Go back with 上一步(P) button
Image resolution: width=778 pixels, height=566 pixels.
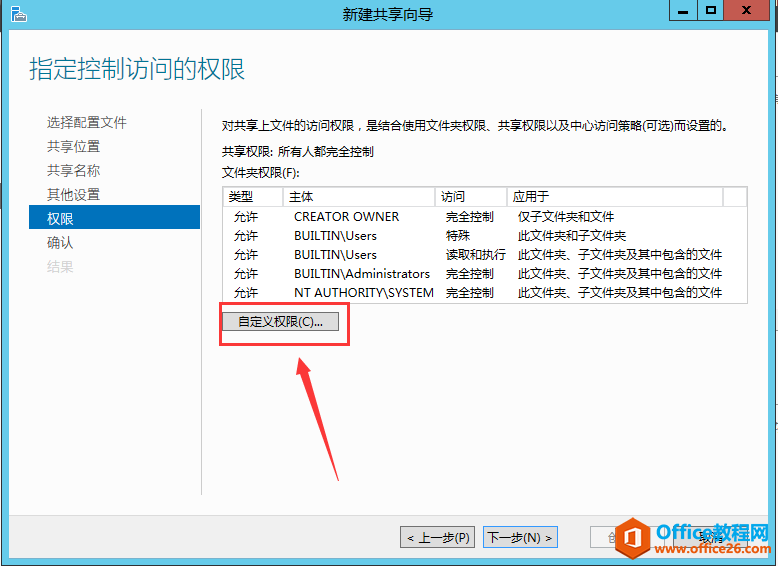tap(438, 537)
